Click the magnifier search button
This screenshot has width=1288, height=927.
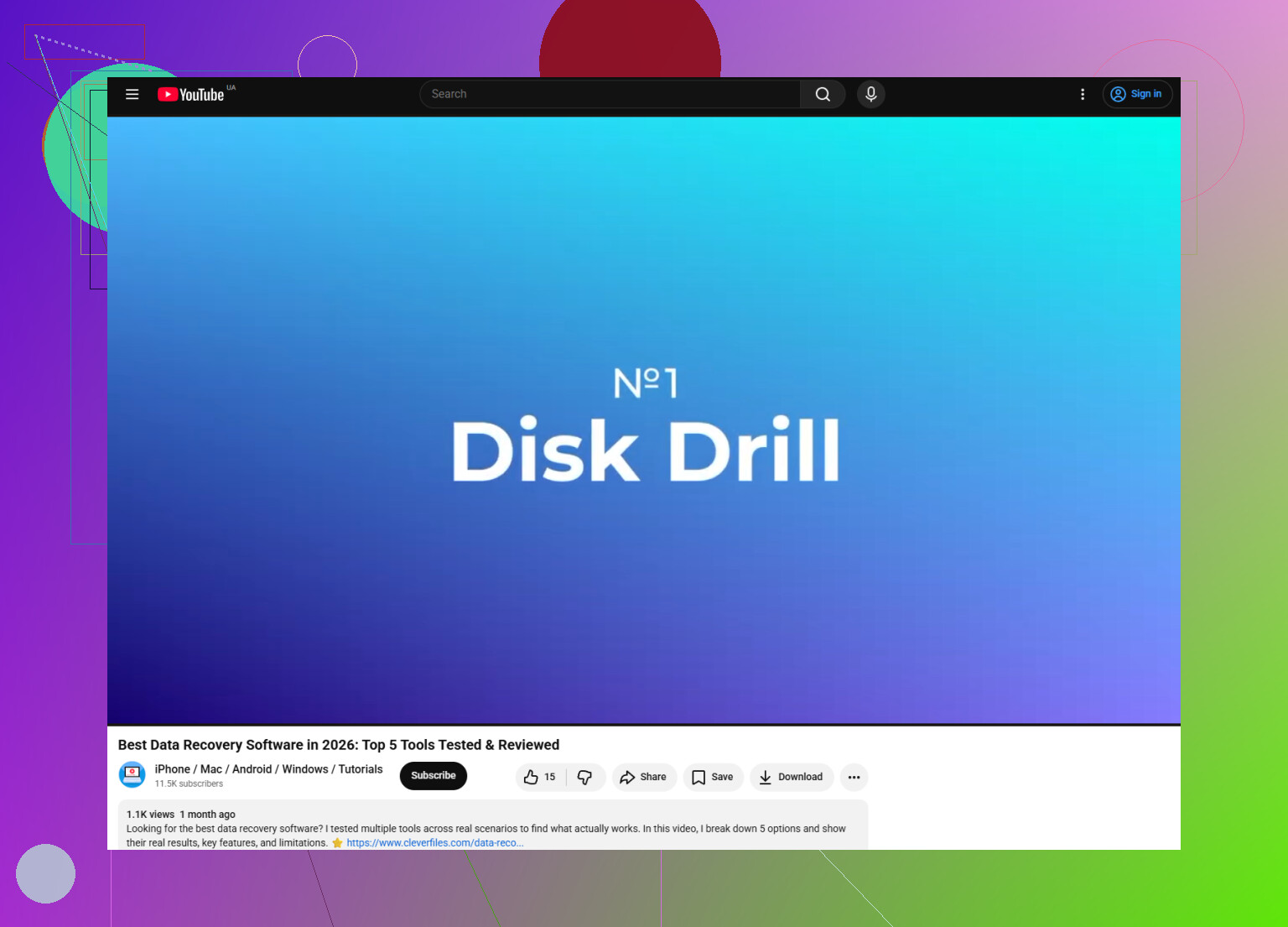823,94
